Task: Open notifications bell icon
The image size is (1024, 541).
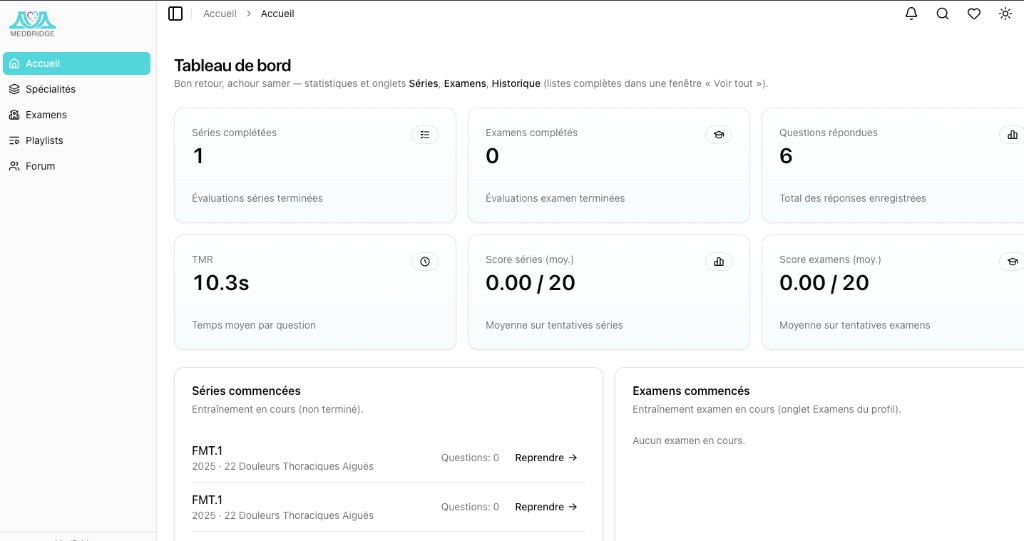Action: 911,14
